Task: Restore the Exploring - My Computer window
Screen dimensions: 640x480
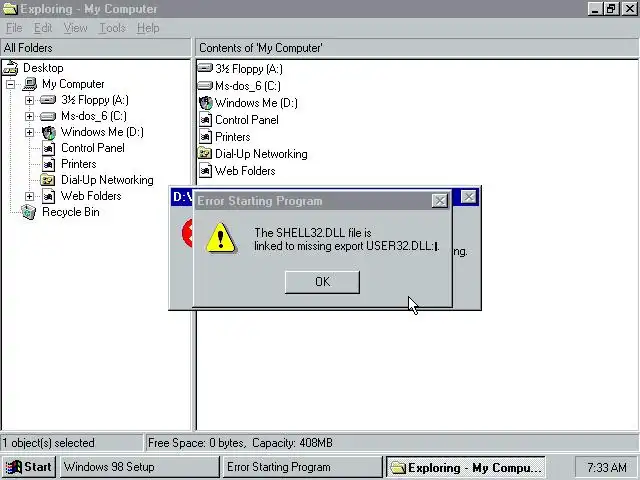Action: [x=611, y=9]
